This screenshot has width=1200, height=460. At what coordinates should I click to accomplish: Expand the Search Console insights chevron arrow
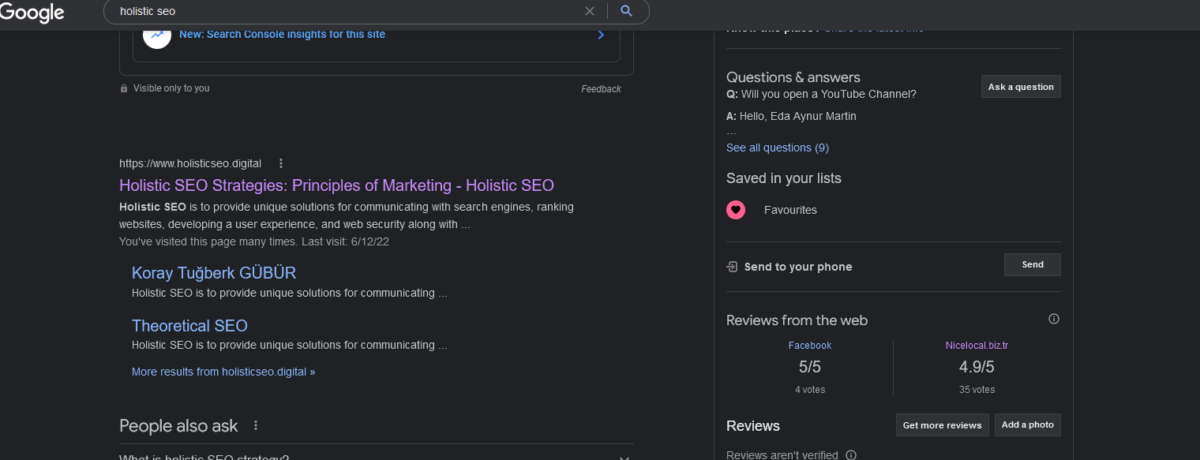tap(601, 34)
